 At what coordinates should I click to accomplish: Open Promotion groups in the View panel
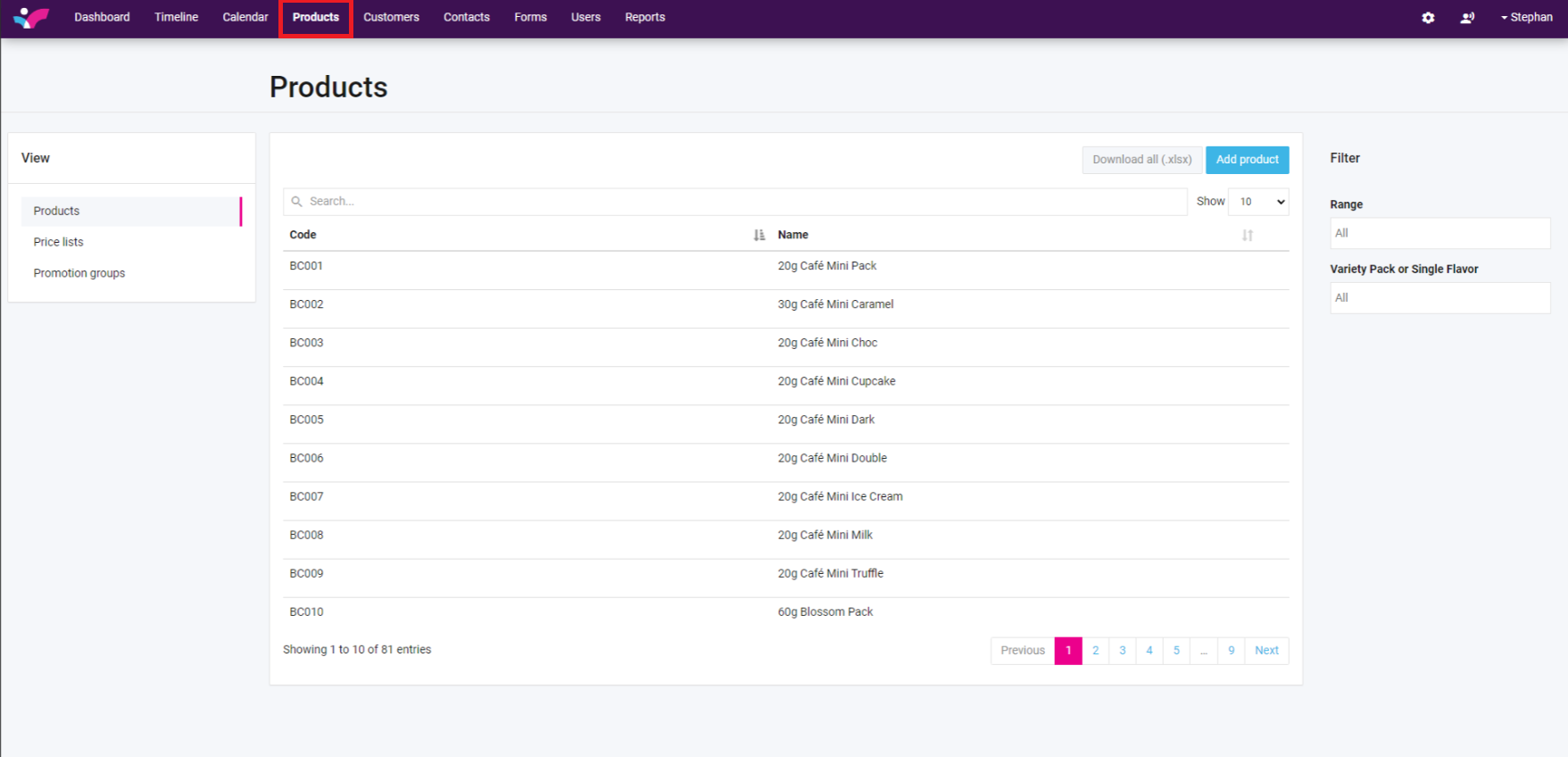point(79,273)
